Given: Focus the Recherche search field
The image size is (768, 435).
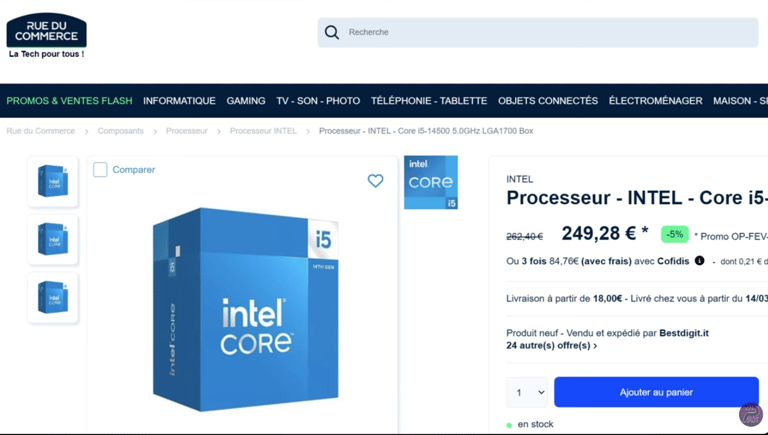Looking at the screenshot, I should [538, 32].
